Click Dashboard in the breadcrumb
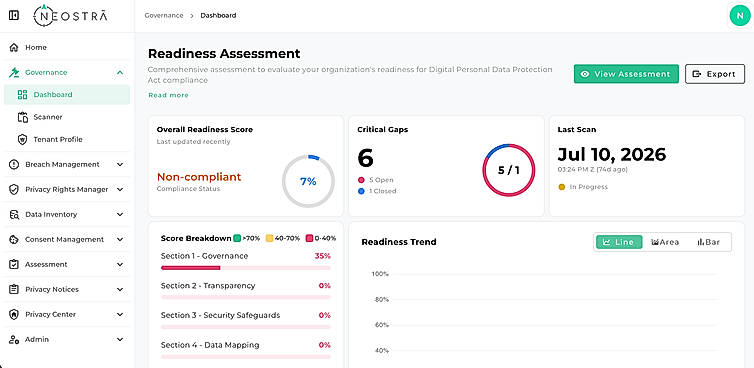 coord(218,15)
